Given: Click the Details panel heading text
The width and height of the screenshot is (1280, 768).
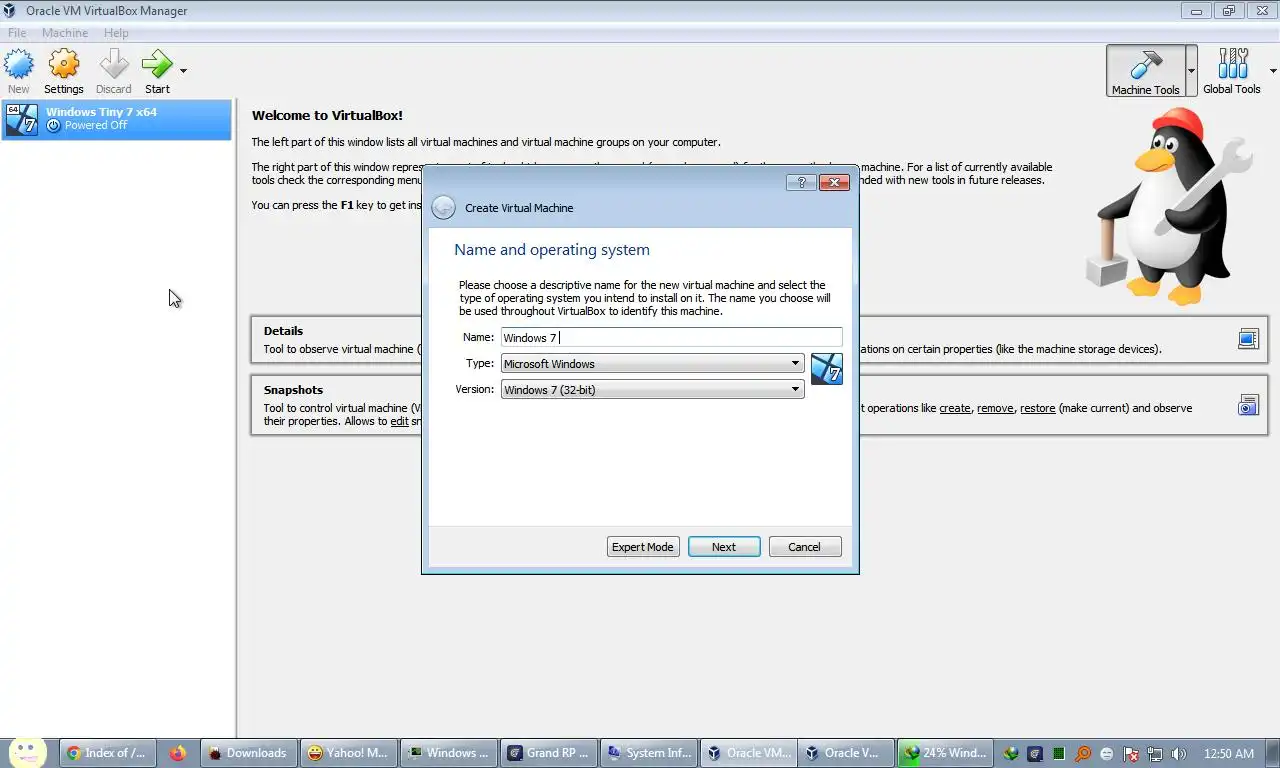Looking at the screenshot, I should pos(283,331).
